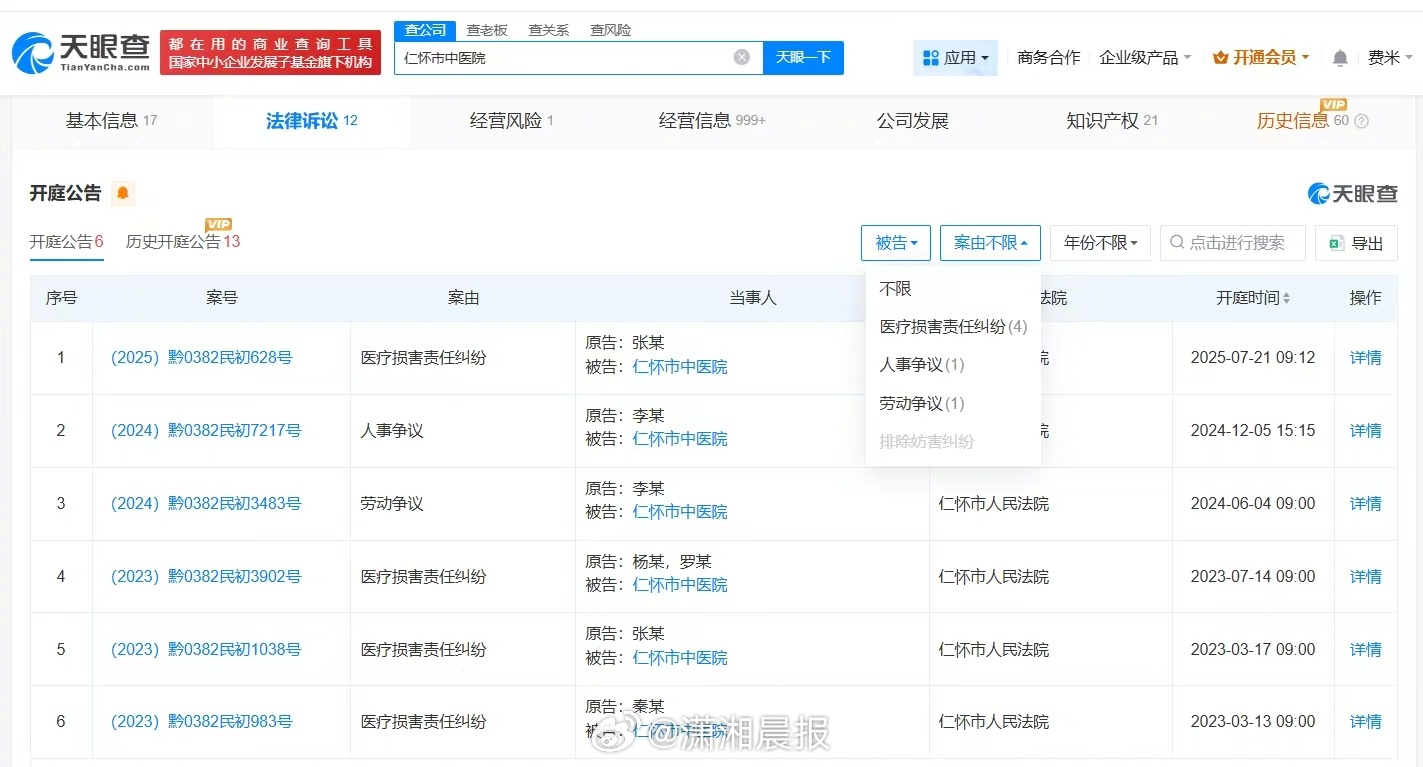Open the 被告 filter dropdown
Image resolution: width=1423 pixels, height=767 pixels.
click(896, 243)
